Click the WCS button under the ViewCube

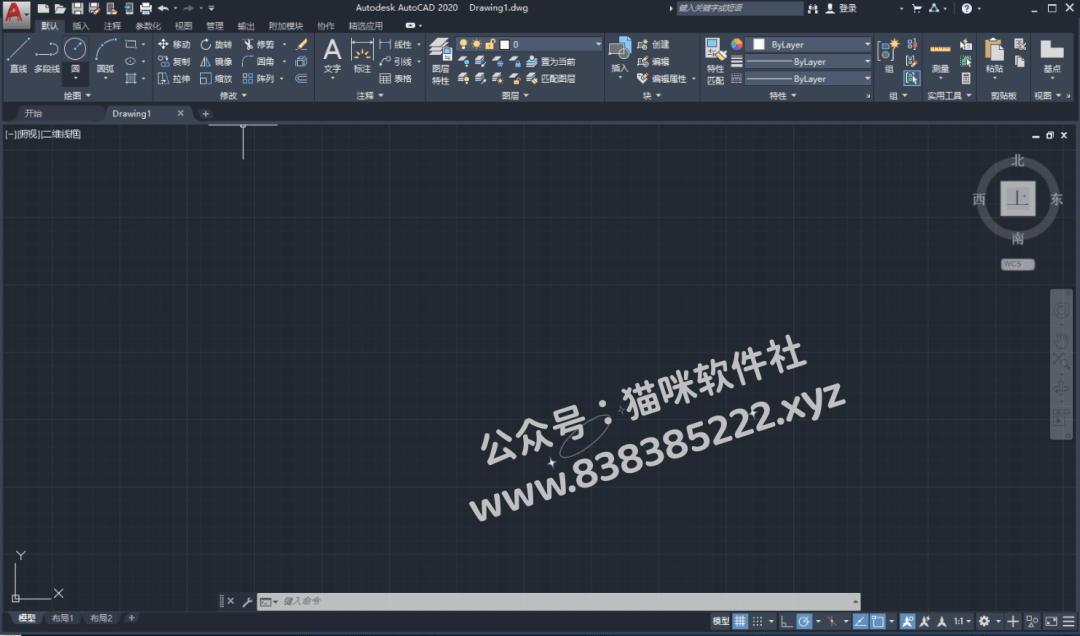[x=1017, y=264]
